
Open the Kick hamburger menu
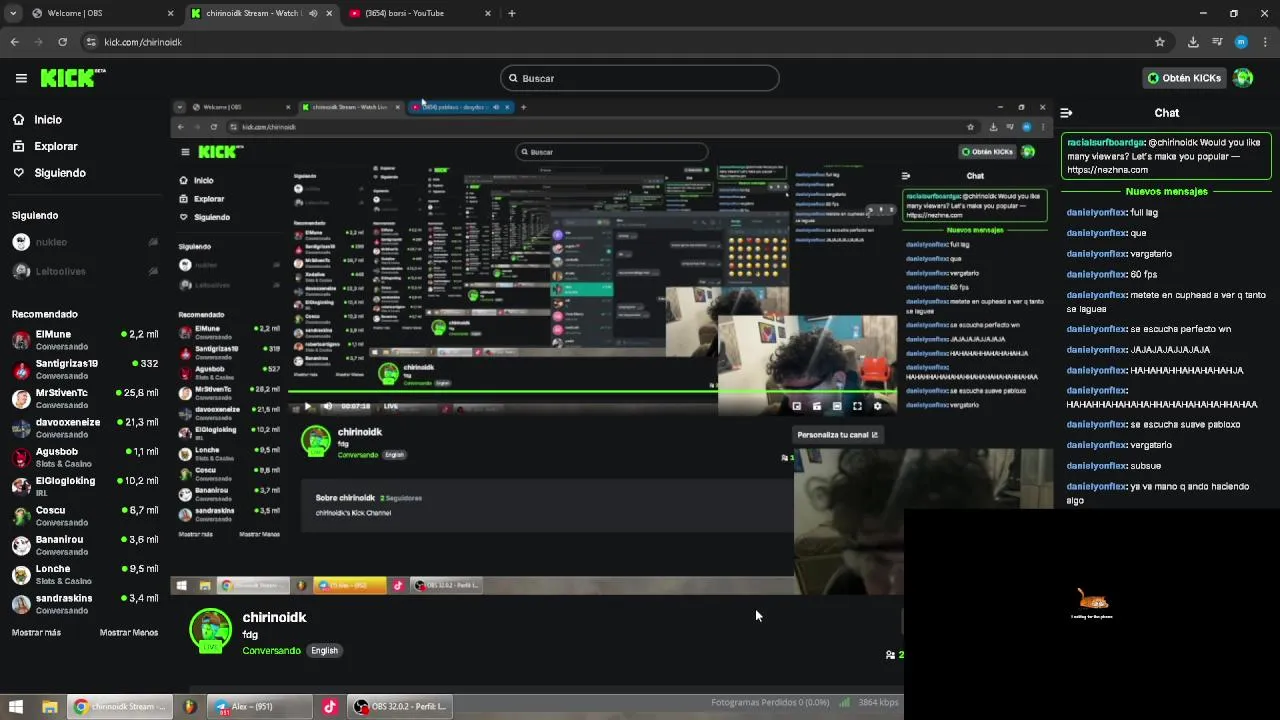[x=21, y=78]
